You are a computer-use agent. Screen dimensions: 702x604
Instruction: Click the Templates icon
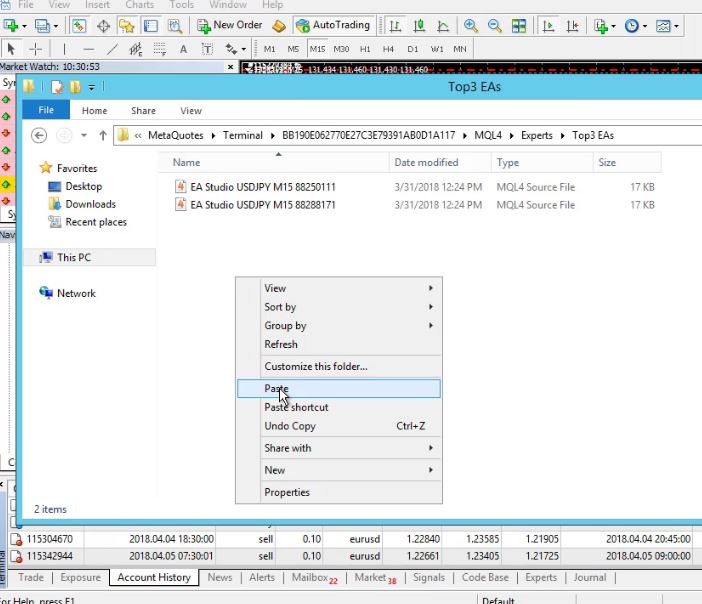click(x=663, y=26)
